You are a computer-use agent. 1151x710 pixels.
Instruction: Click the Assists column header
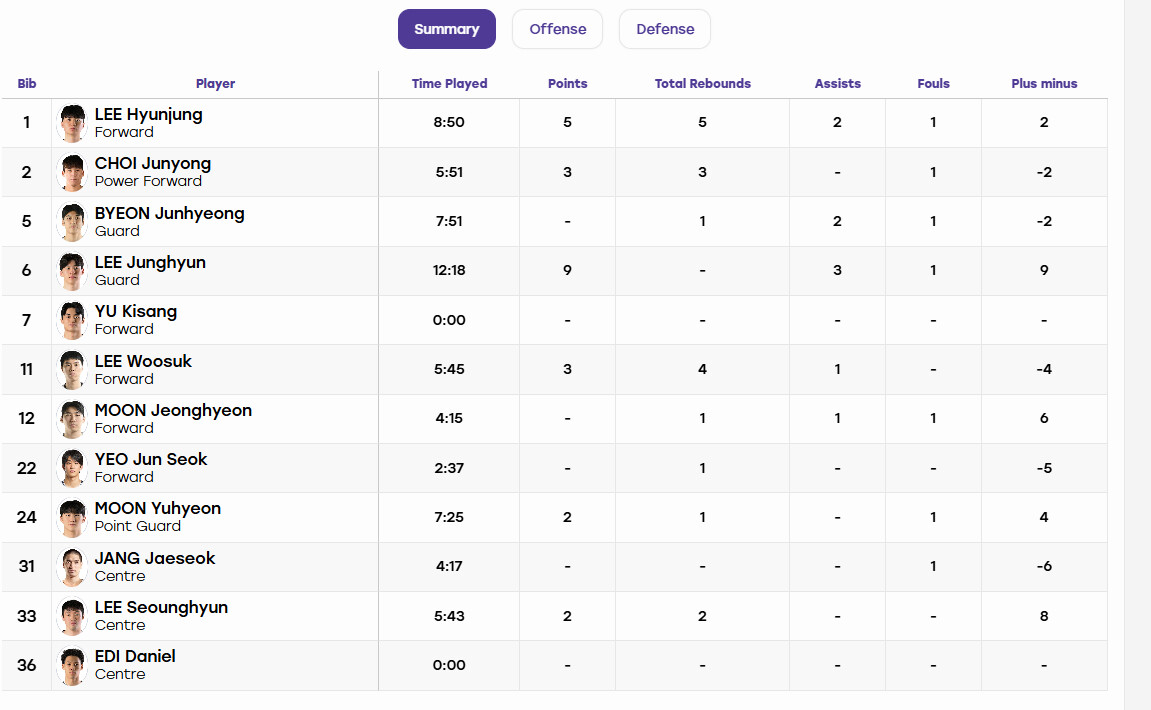(838, 84)
